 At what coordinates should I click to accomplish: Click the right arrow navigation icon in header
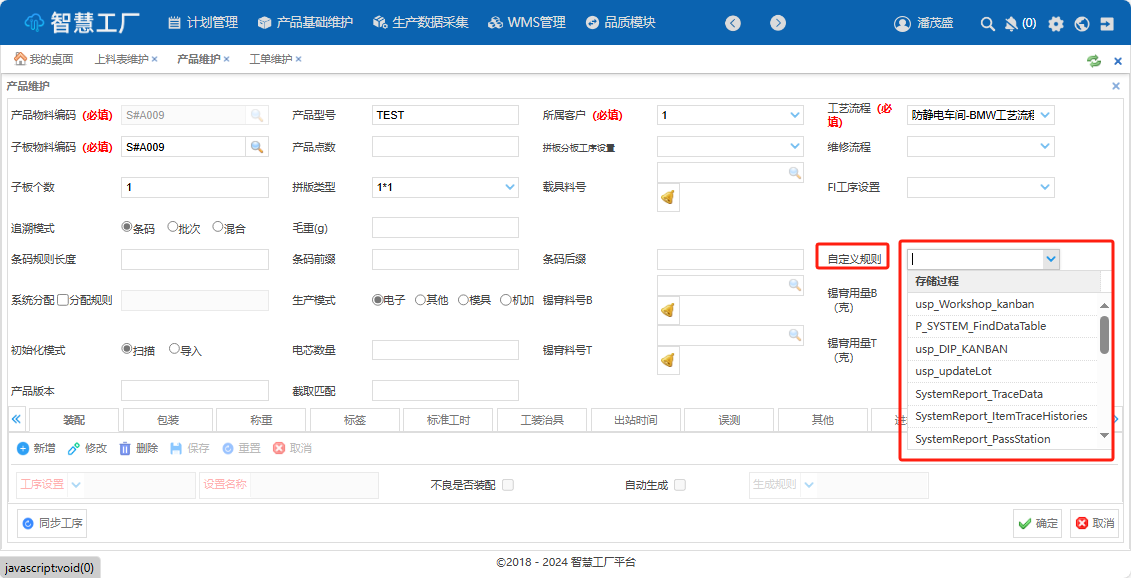[778, 23]
